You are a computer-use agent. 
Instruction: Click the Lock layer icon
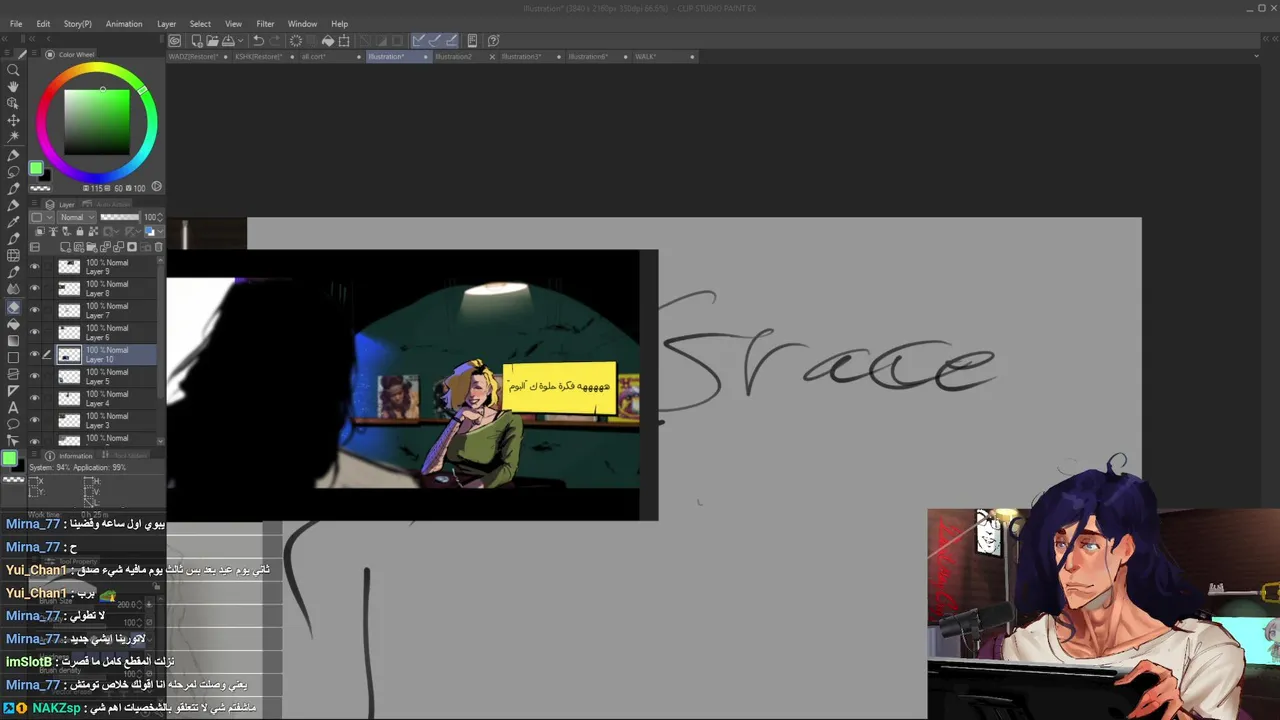pyautogui.click(x=80, y=232)
